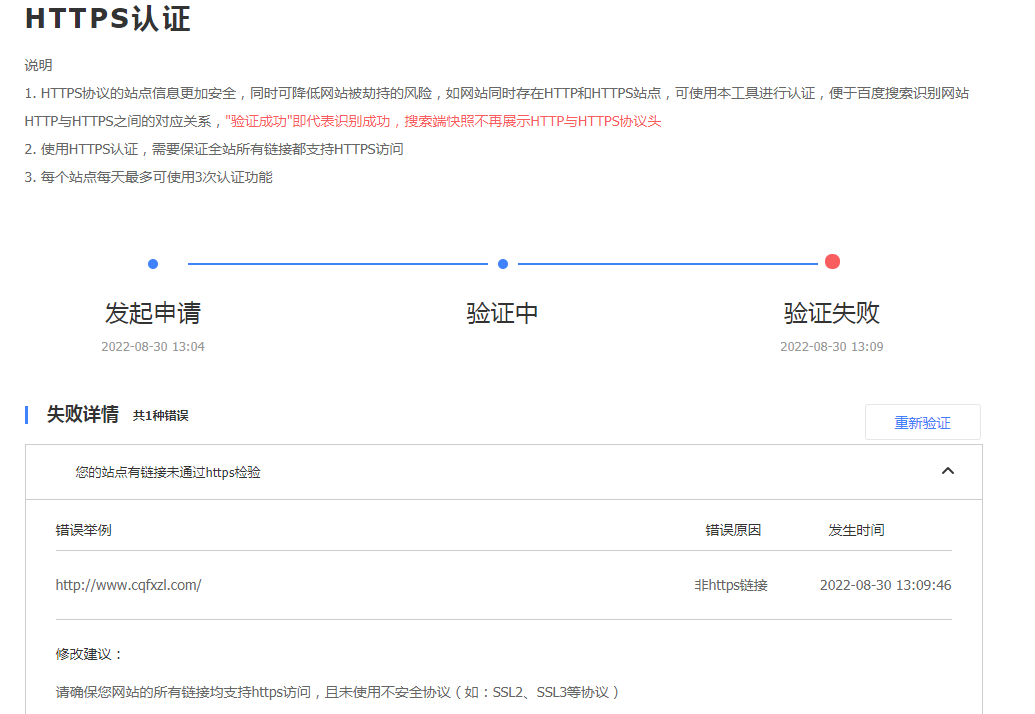Select the 验证中 step label
Screen dimensions: 1035x714
coord(503,313)
